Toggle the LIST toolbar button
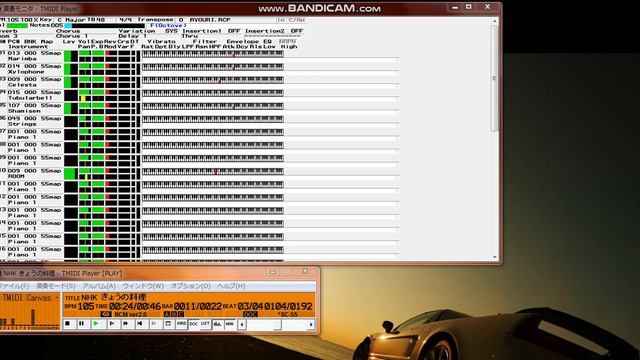This screenshot has height=360, width=640. (205, 324)
